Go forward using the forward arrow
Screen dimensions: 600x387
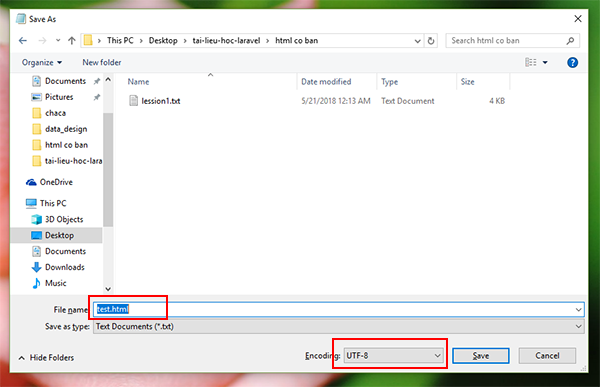pos(42,41)
